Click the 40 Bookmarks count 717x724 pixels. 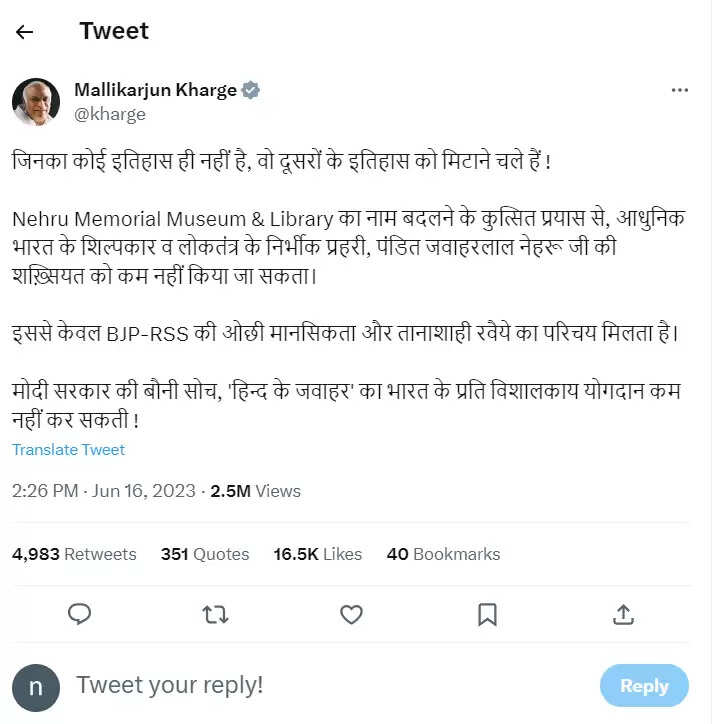click(x=443, y=554)
